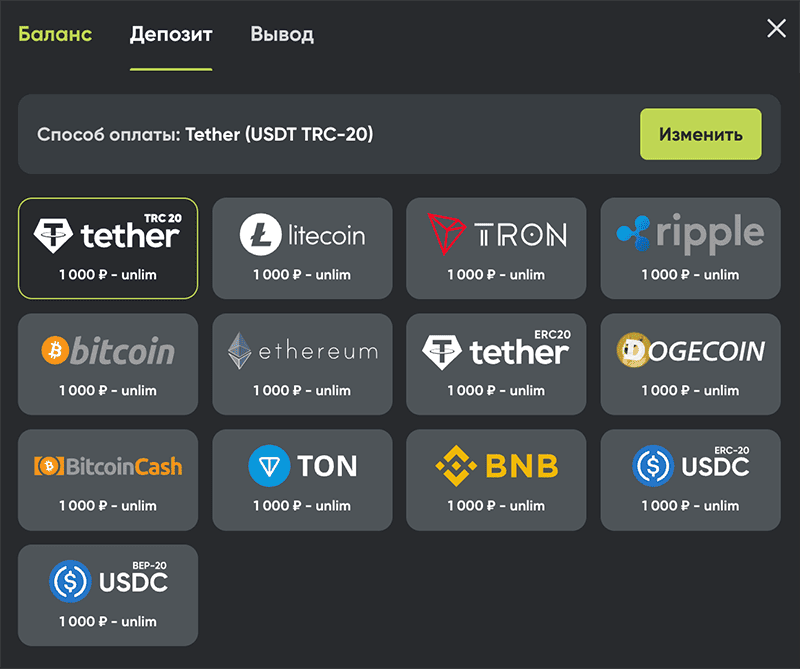Switch to the Баланс tab
Screen dimensions: 800x669
click(55, 34)
